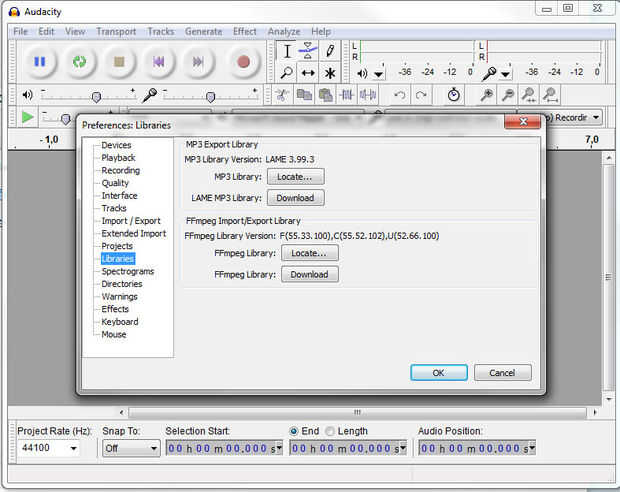Open Audio Position time format dropdown

[x=532, y=448]
